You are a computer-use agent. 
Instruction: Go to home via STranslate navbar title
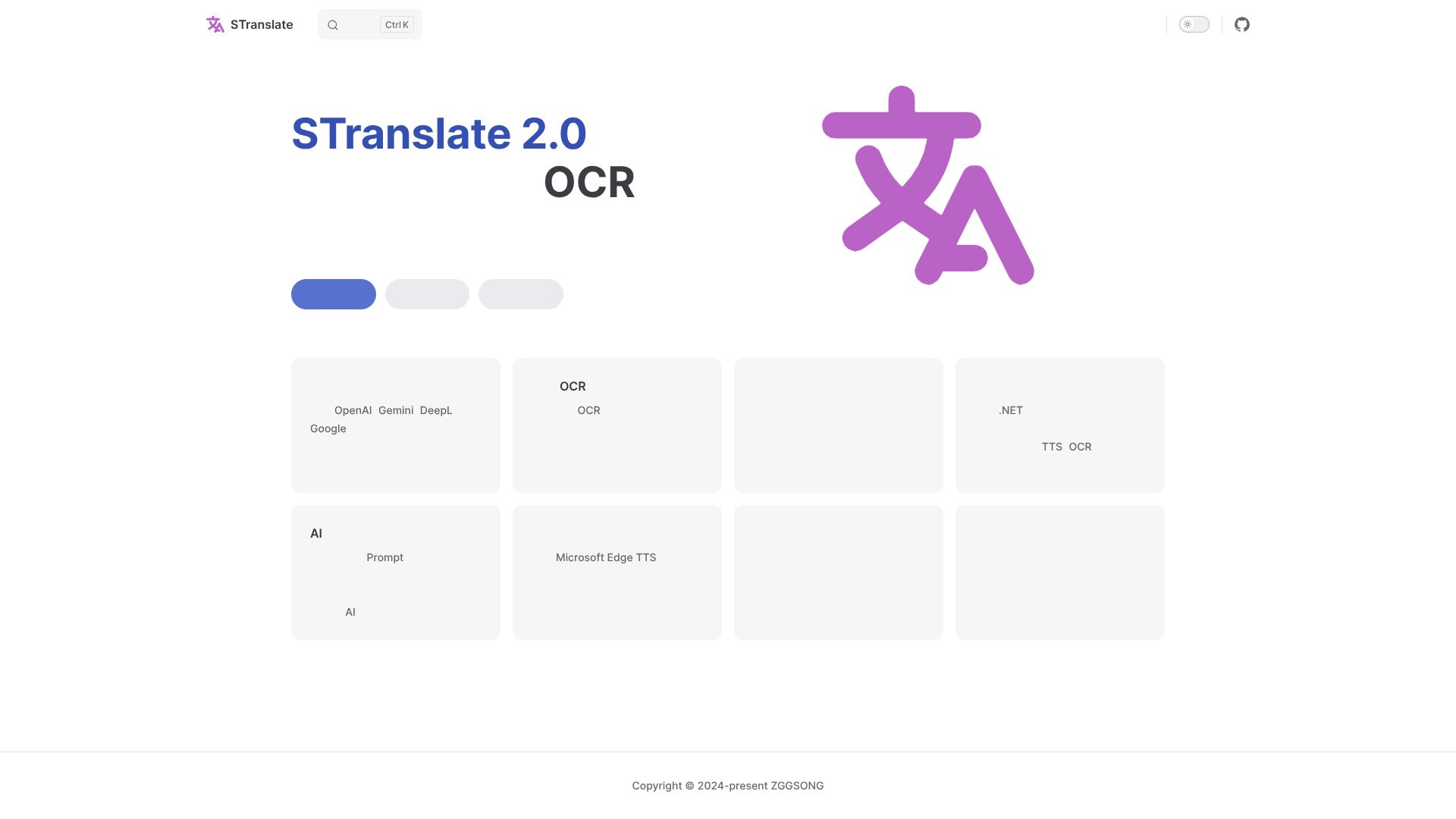pos(262,24)
